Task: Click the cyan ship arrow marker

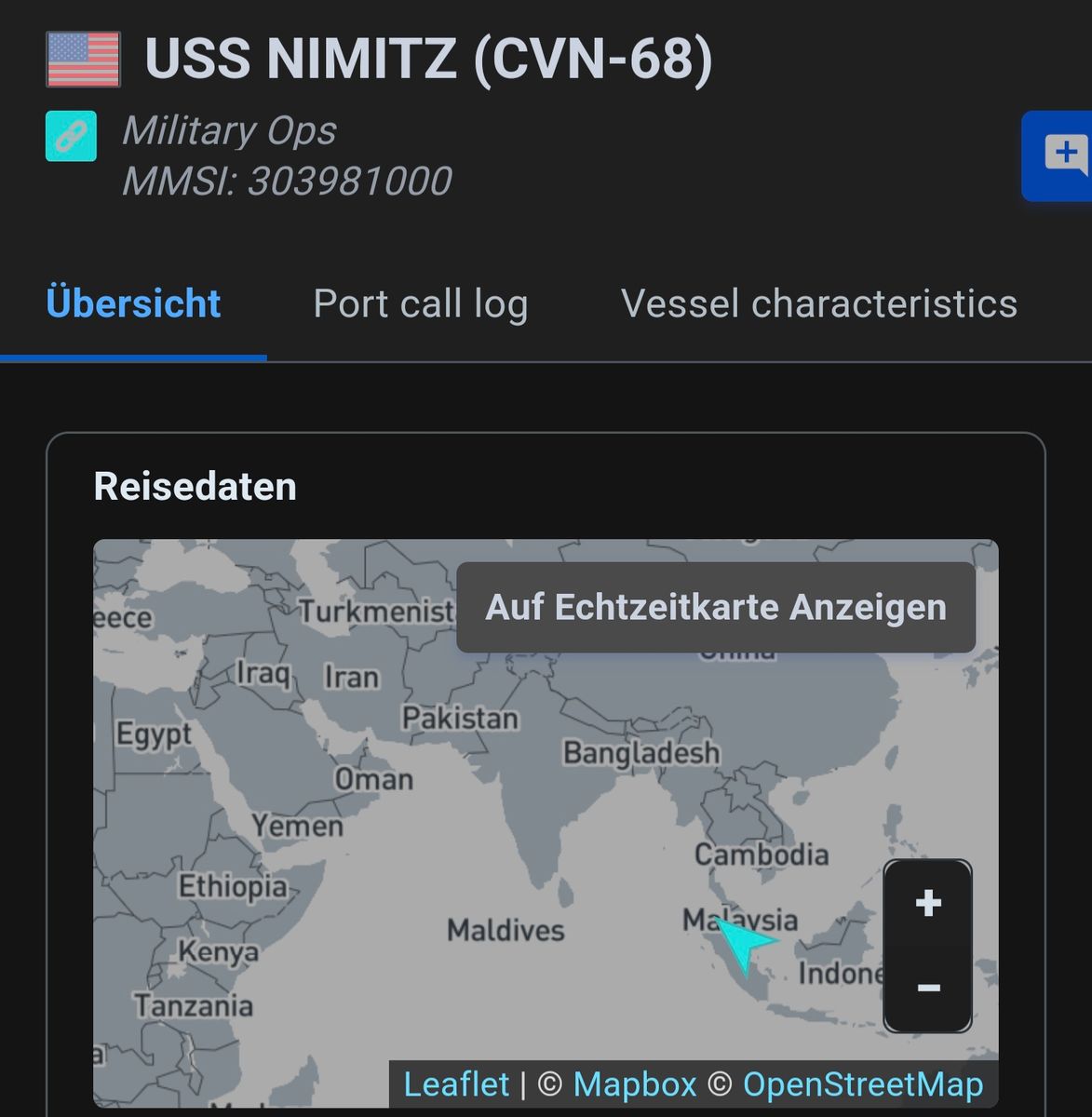Action: point(746,943)
